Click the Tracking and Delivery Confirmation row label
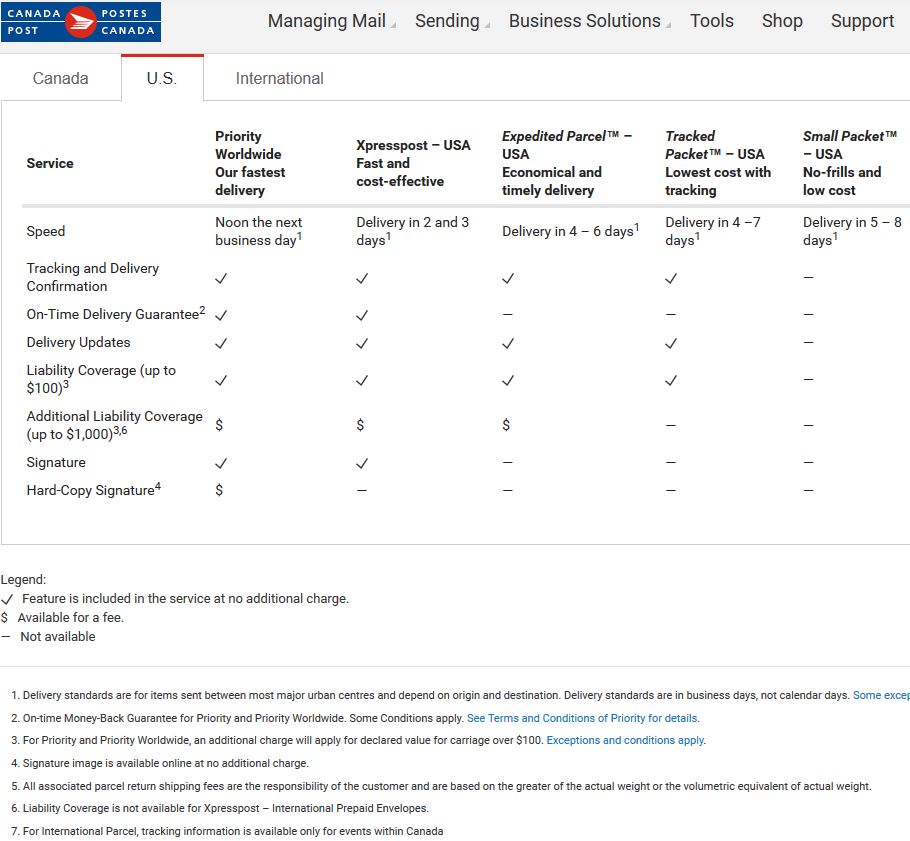The height and width of the screenshot is (841, 910). coord(93,277)
